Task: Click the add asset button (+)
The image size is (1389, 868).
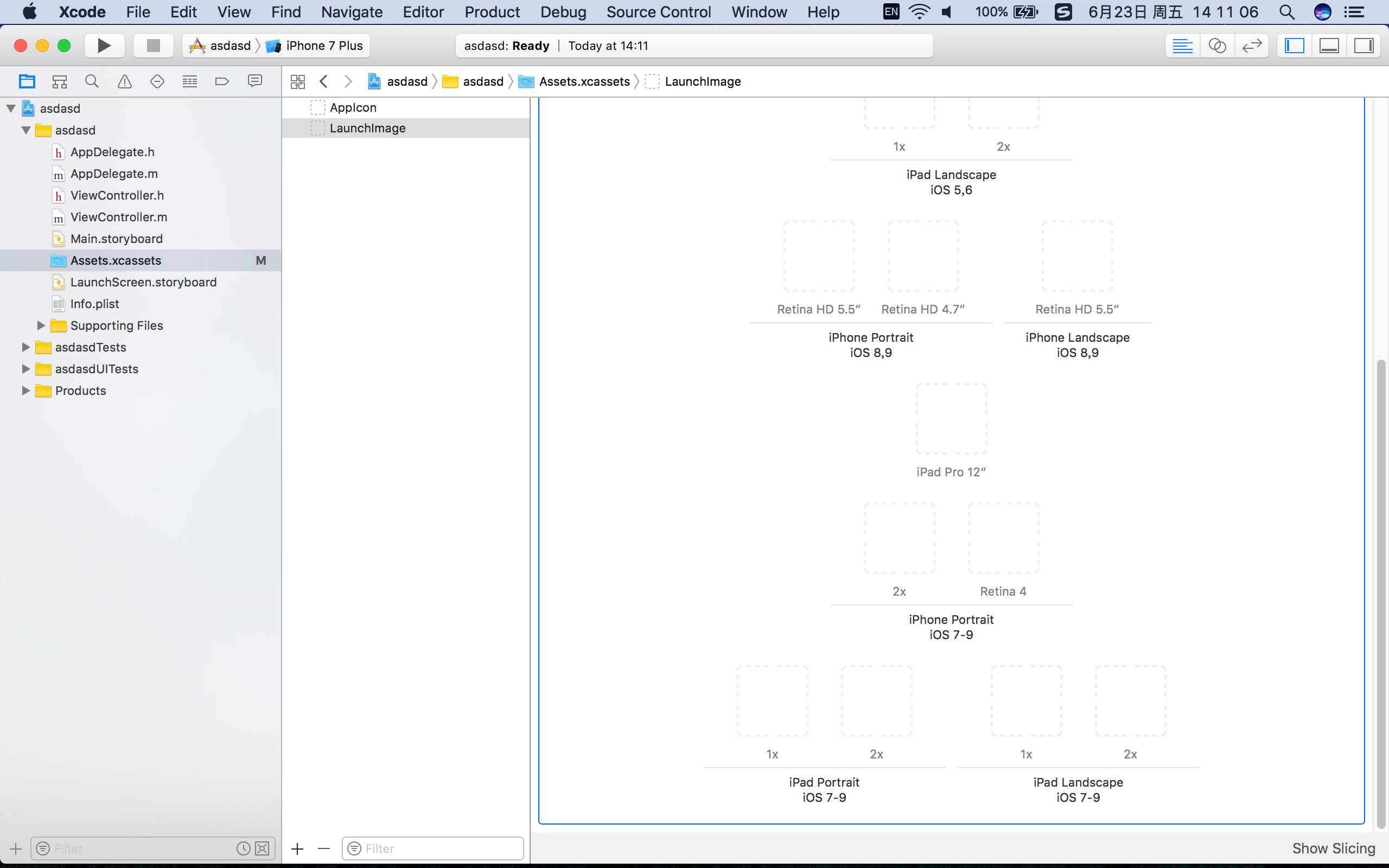Action: pos(297,848)
